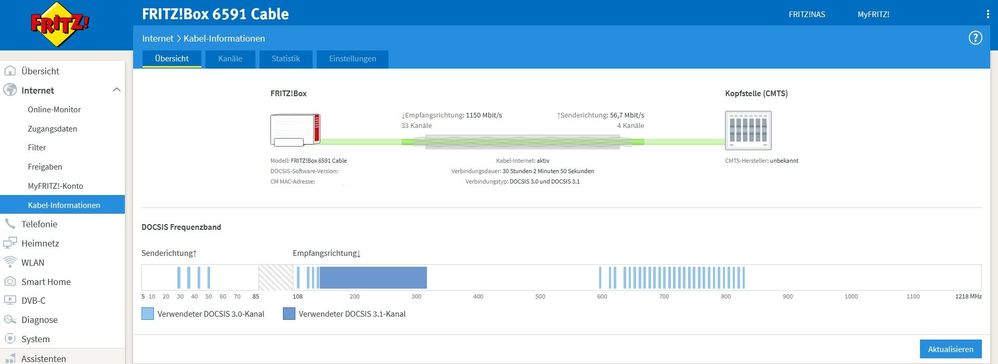Click the wide DOCSIS 3.1 channel block

[x=373, y=277]
